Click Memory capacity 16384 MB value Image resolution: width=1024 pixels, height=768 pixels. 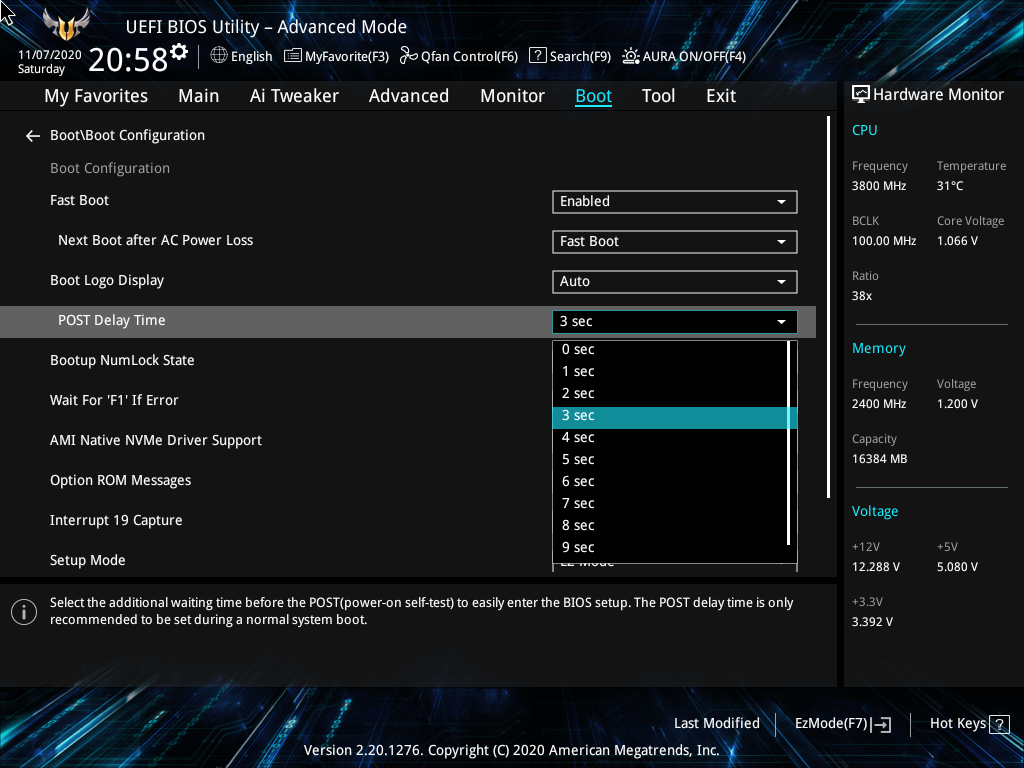pos(880,459)
